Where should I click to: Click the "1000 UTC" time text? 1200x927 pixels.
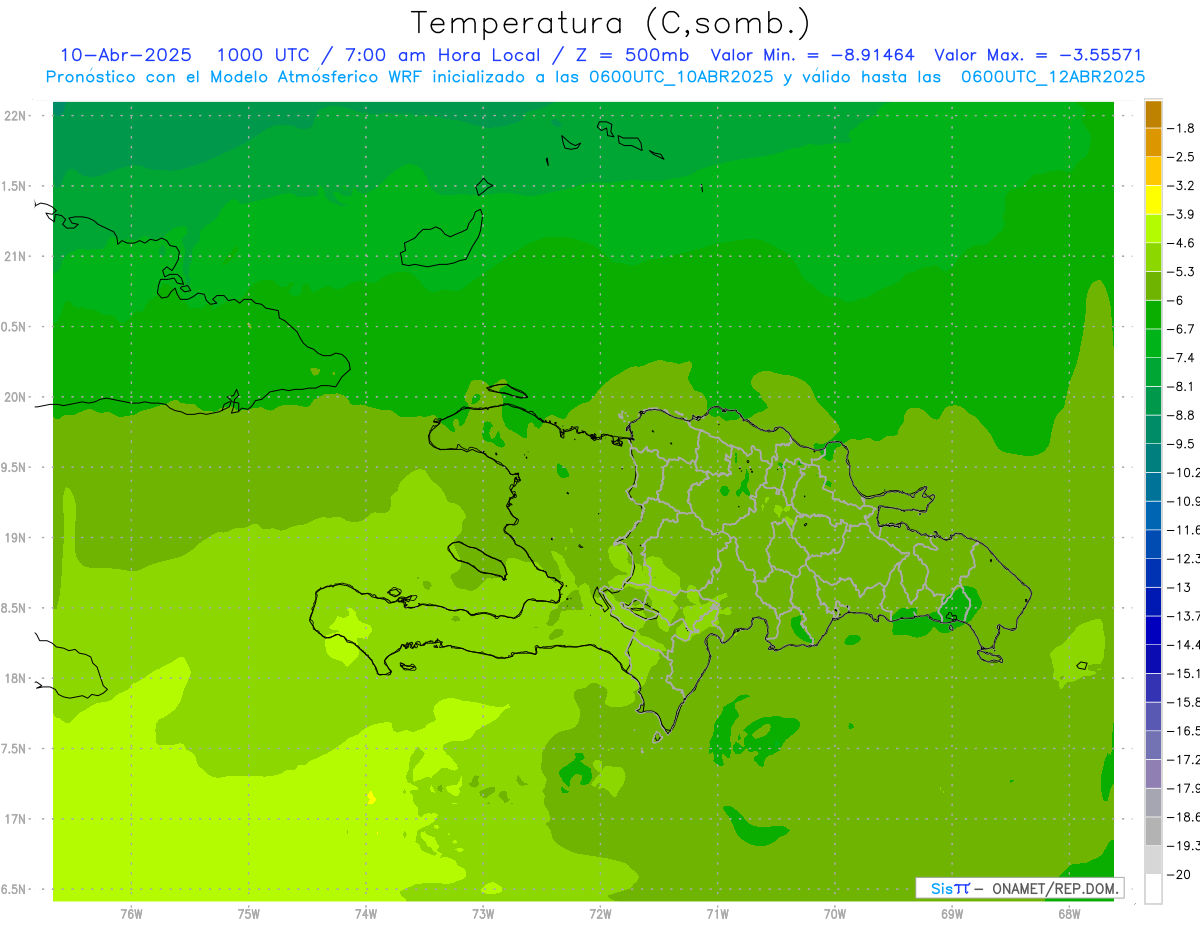[262, 56]
